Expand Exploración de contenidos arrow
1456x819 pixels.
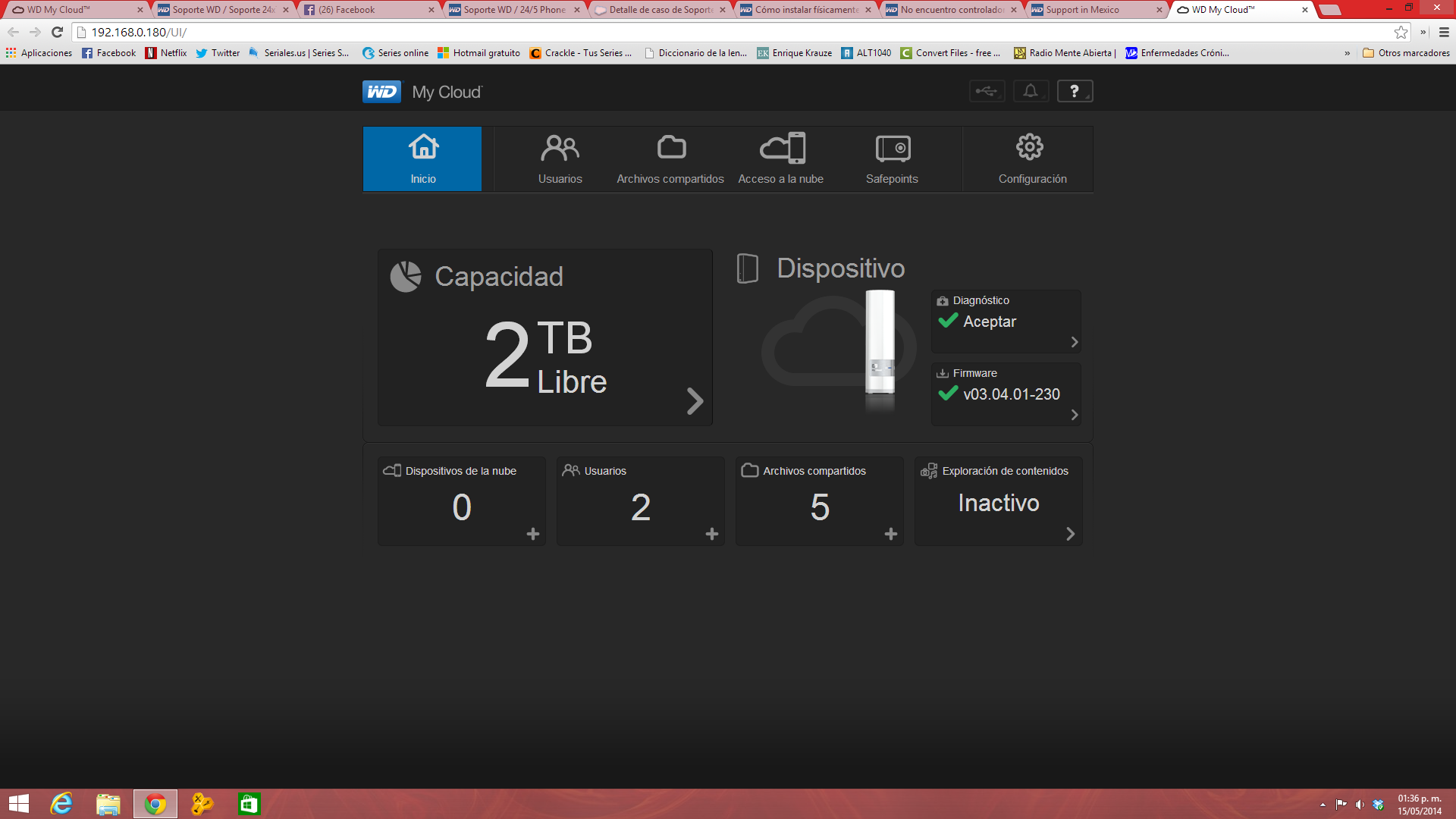point(1070,534)
